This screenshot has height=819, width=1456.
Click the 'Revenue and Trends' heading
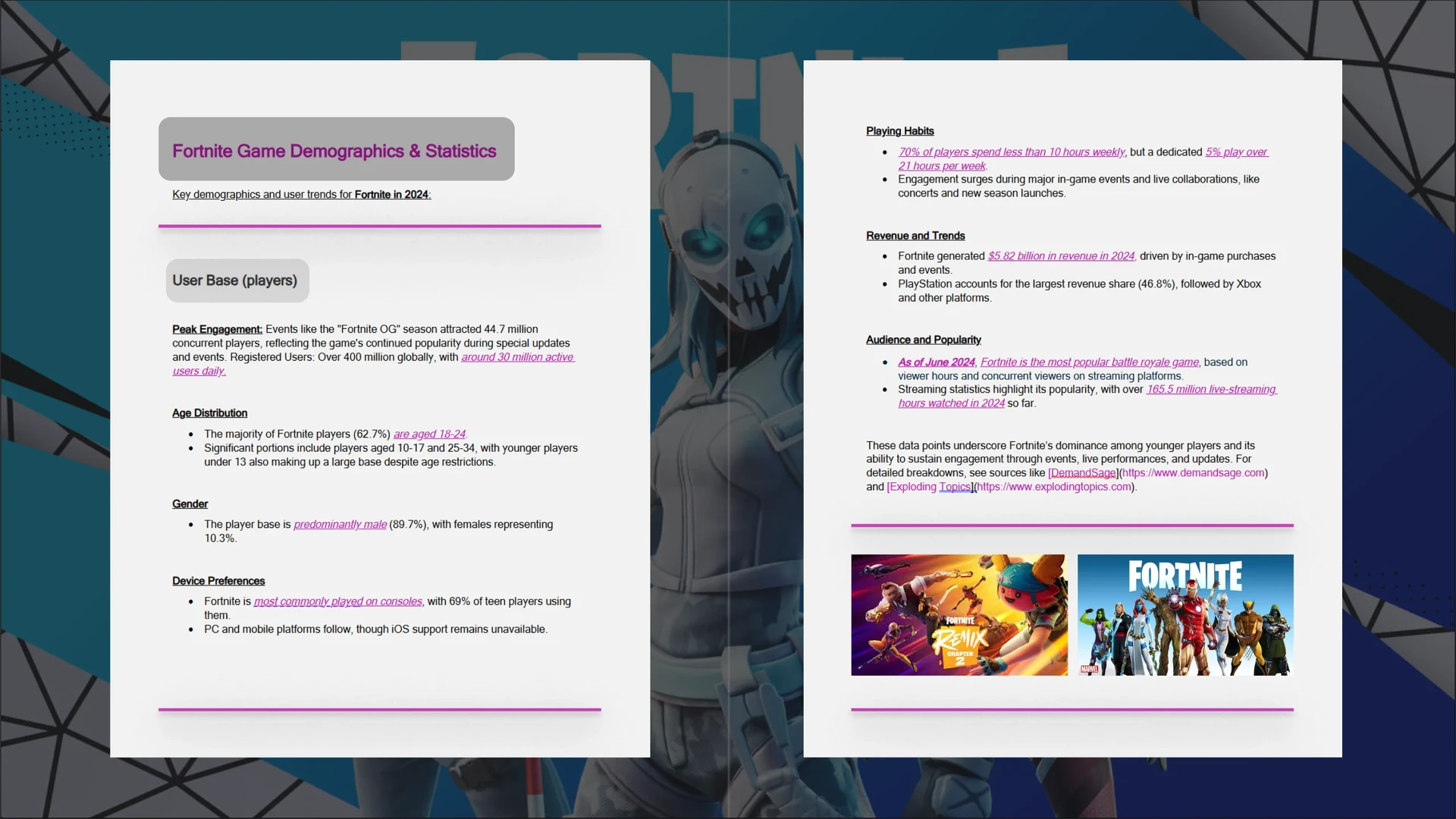[915, 236]
